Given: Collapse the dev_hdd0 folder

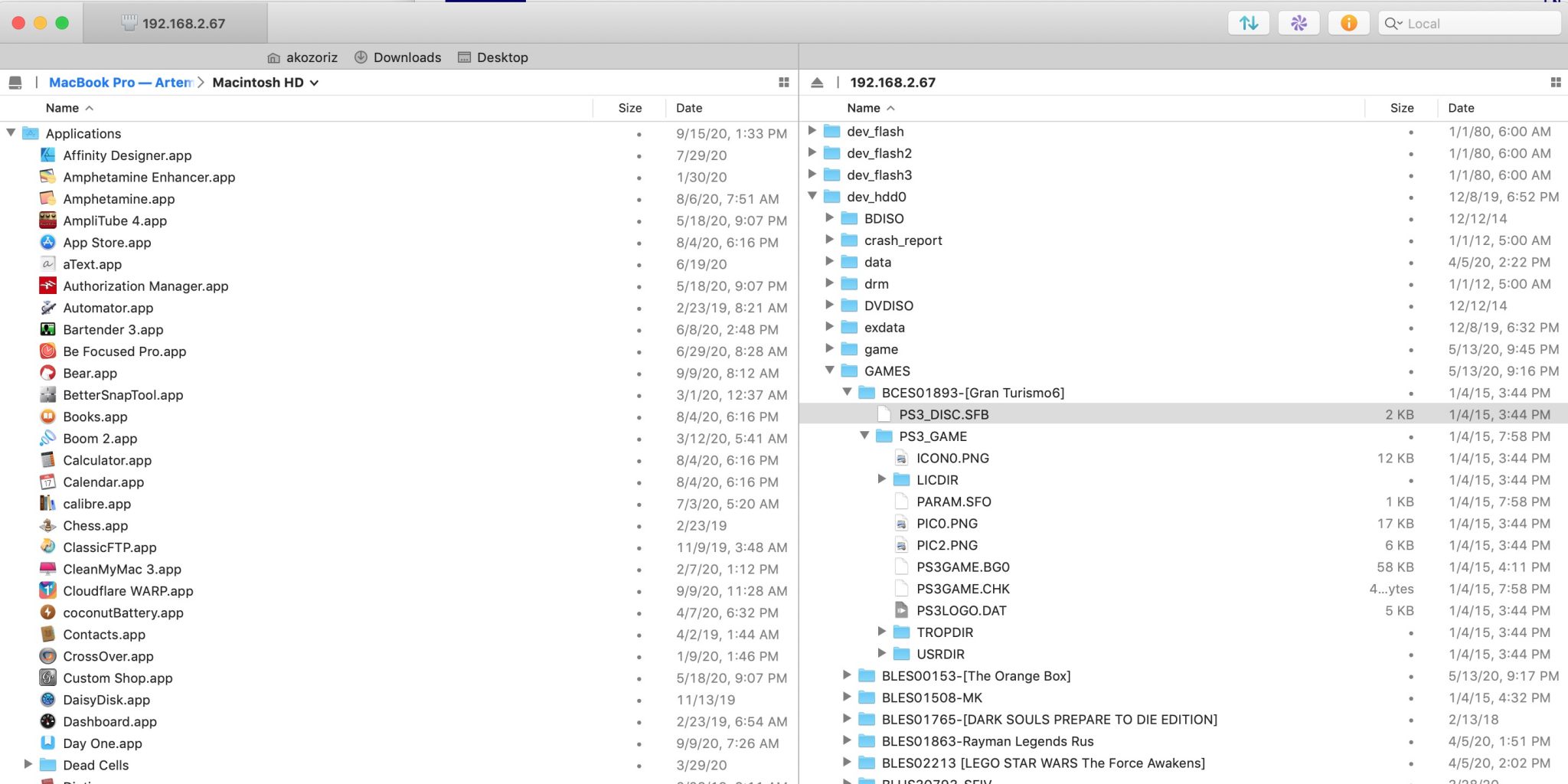Looking at the screenshot, I should pos(812,196).
